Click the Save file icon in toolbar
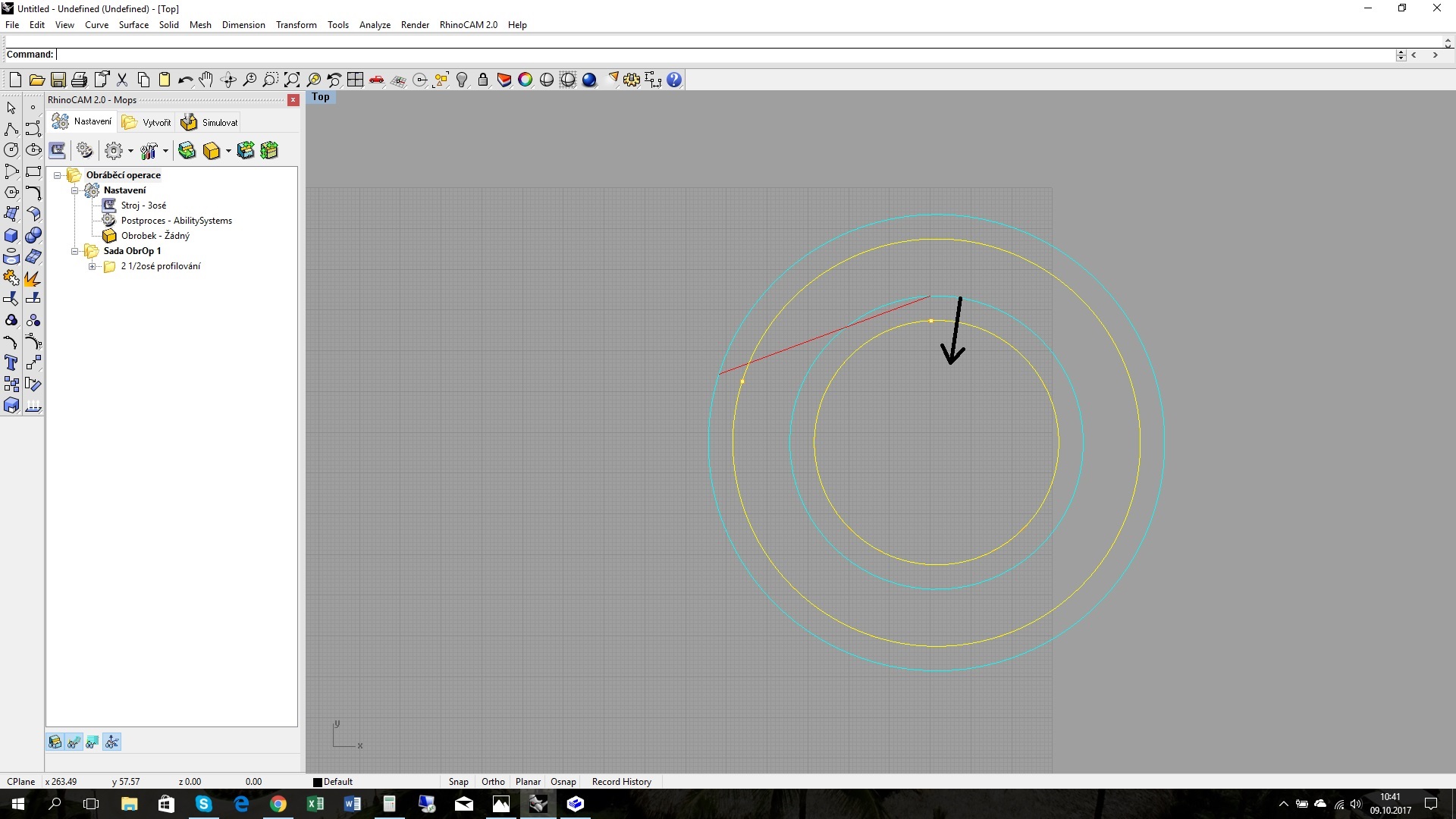The width and height of the screenshot is (1456, 819). (x=58, y=80)
